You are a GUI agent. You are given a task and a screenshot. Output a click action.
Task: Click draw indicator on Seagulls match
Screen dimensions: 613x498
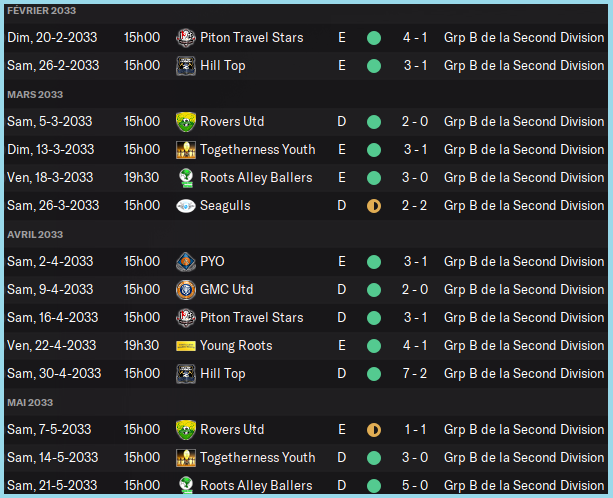(x=374, y=206)
